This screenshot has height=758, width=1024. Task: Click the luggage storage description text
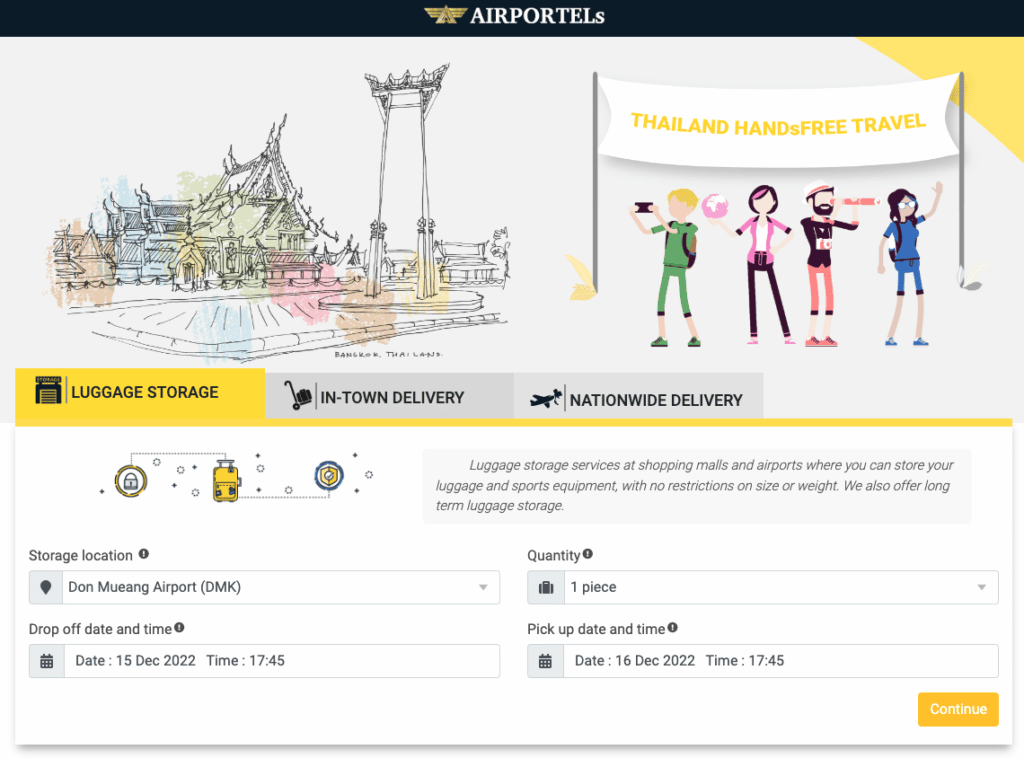(x=696, y=485)
